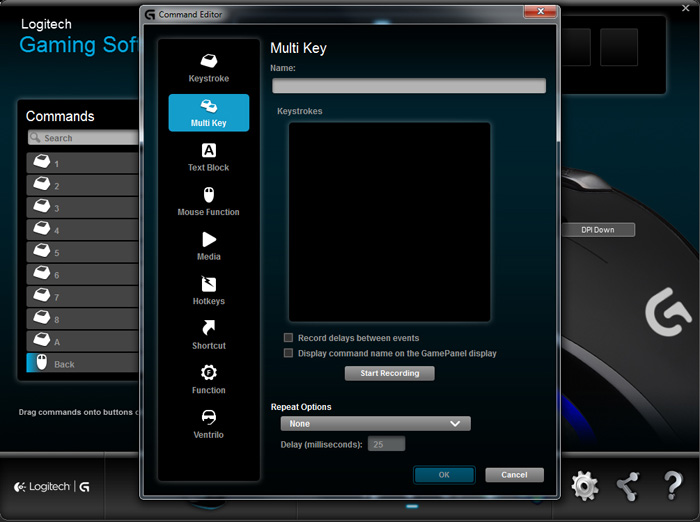The height and width of the screenshot is (522, 700).
Task: Cancel the Command Editor dialog
Action: click(514, 475)
